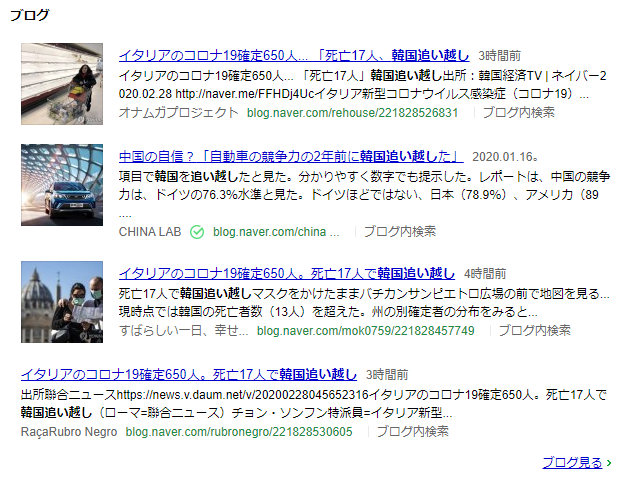Click the 3時間前 timestamp of first result
The image size is (624, 486).
coord(499,56)
